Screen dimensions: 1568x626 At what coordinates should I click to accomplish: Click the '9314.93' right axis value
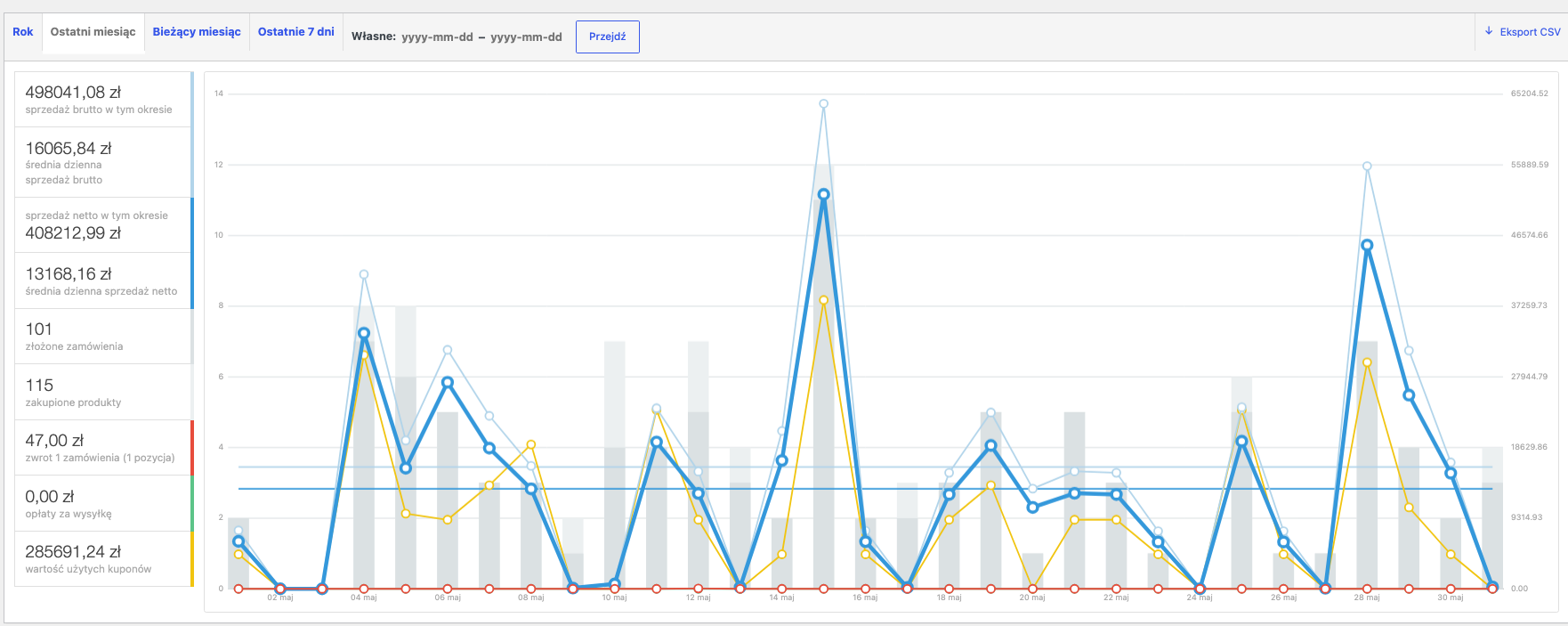point(1526,517)
